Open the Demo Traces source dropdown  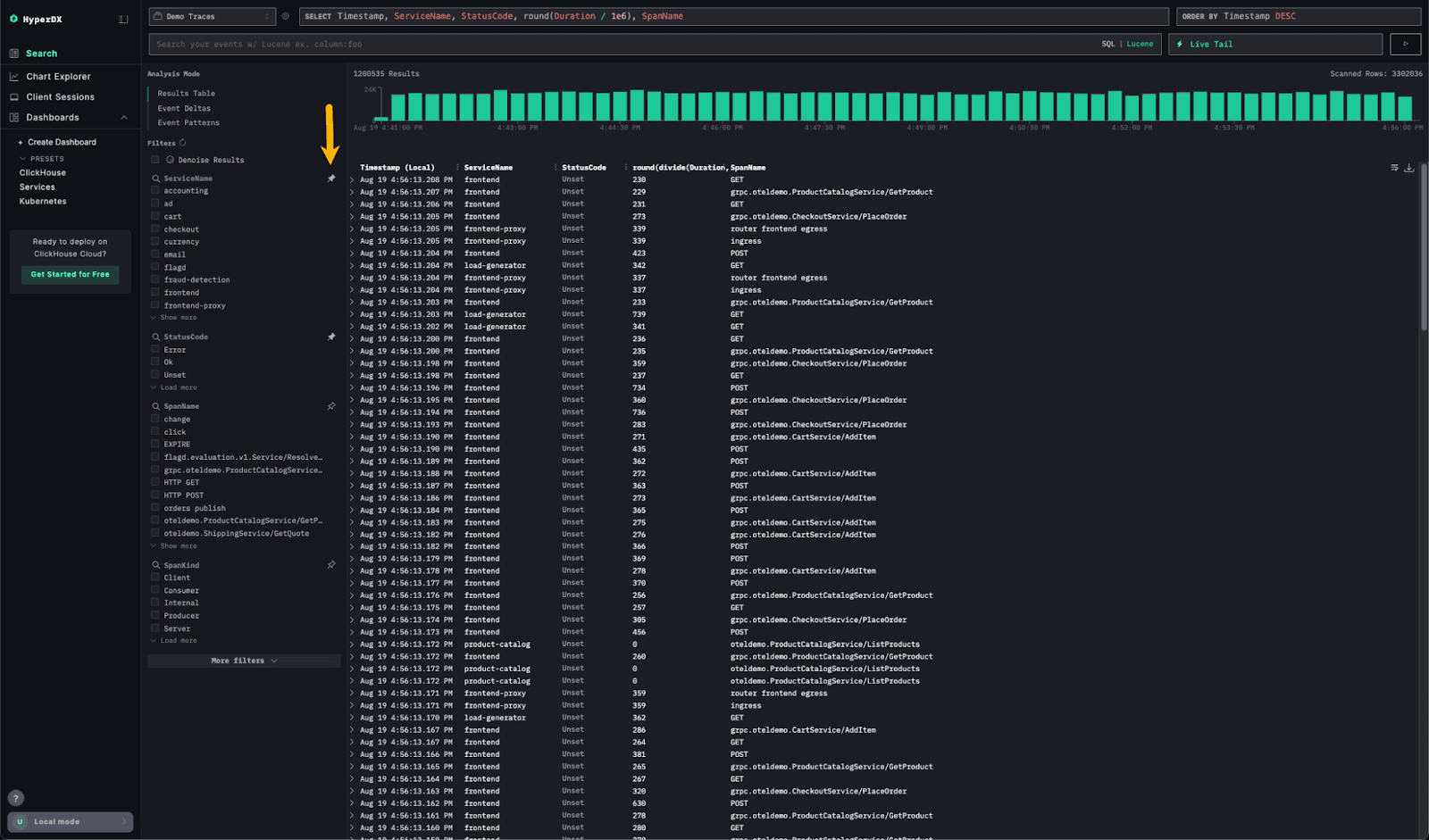(x=212, y=16)
